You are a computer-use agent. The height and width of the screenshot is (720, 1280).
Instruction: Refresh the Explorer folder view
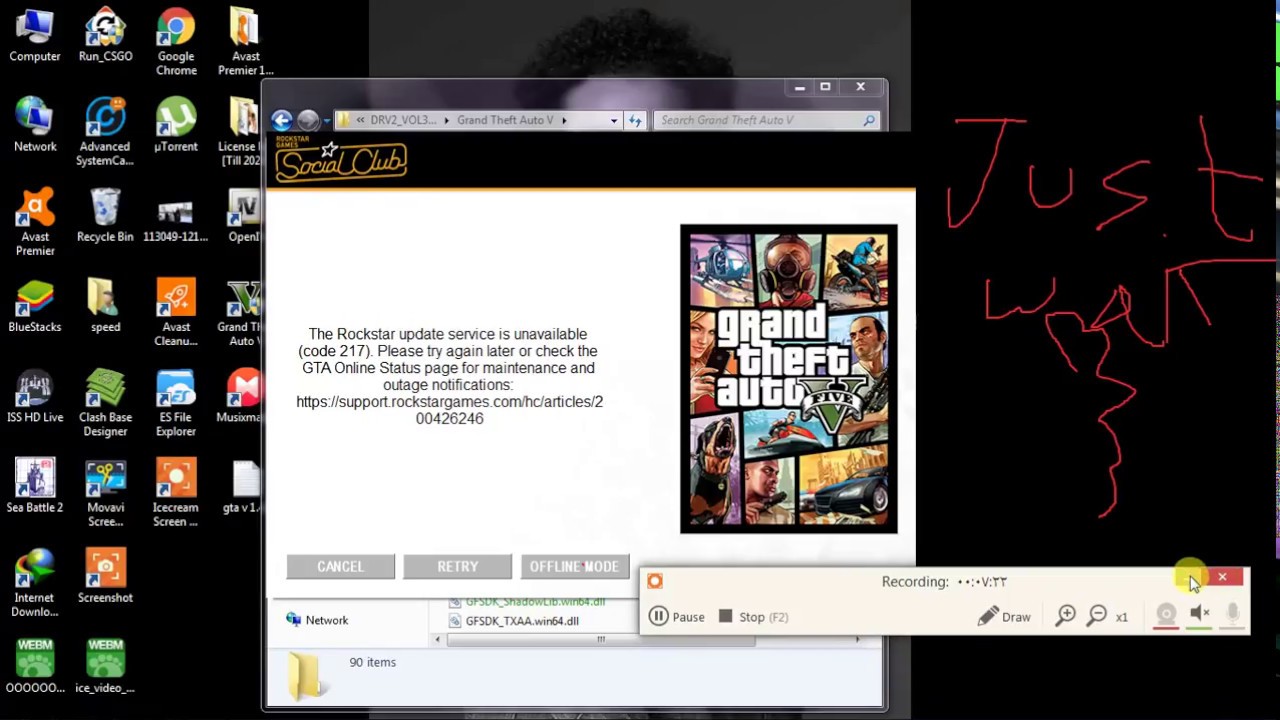coord(635,120)
